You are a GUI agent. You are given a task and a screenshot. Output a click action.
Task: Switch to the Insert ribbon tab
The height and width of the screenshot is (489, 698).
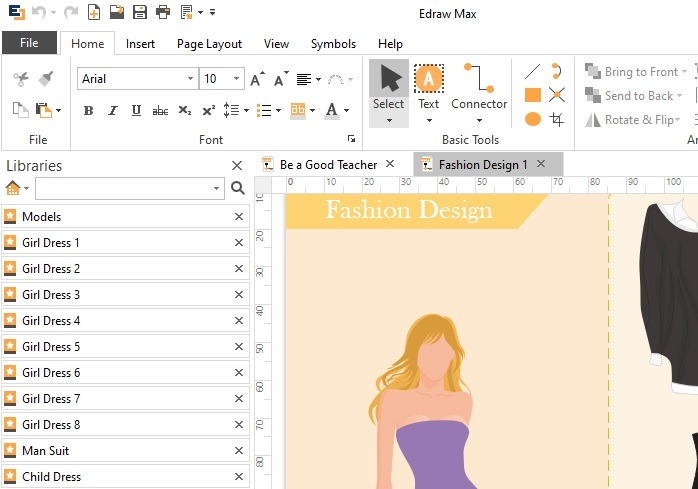point(140,44)
